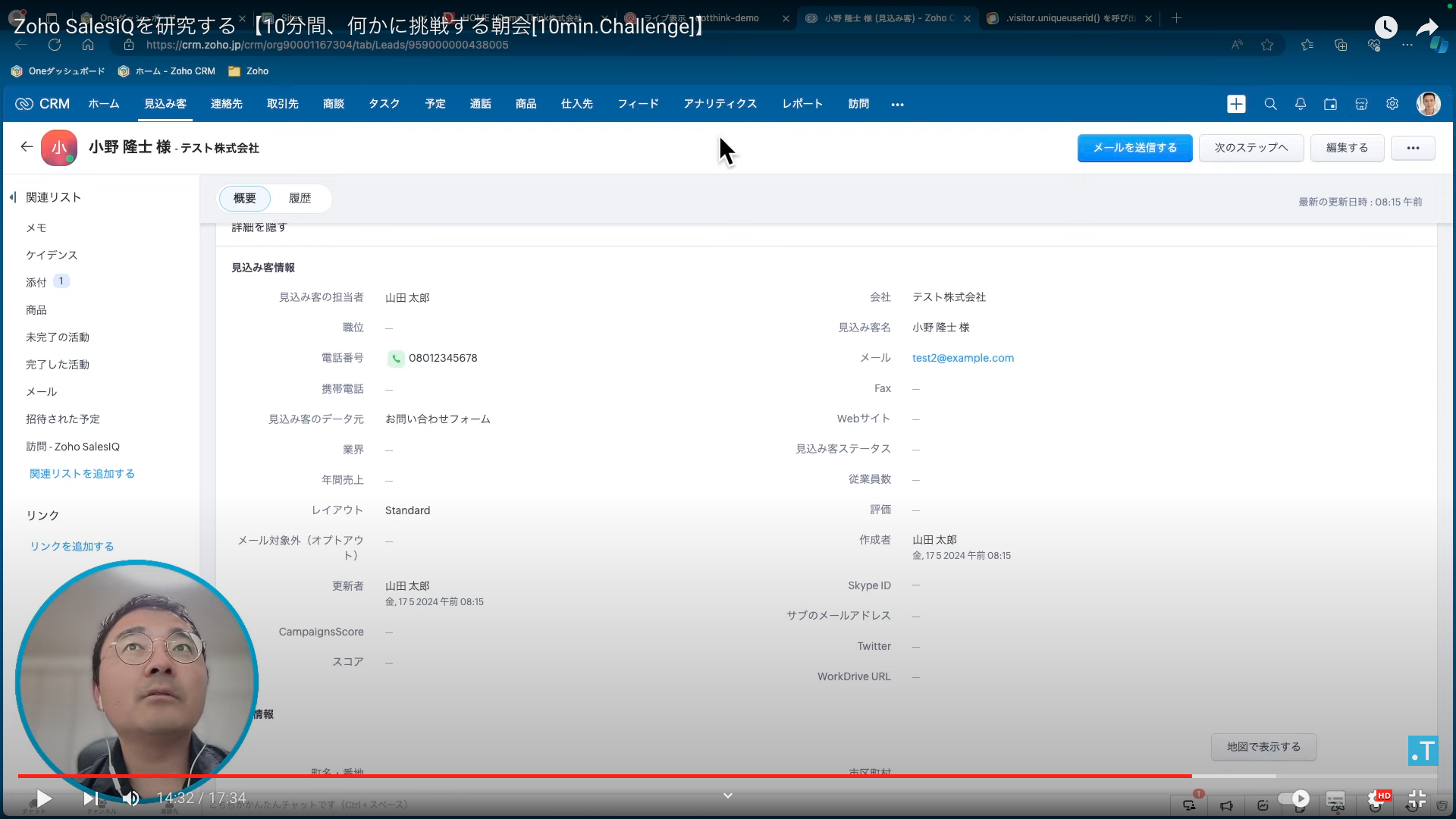Open the 招待された予定 related list
This screenshot has height=819, width=1456.
coord(63,419)
